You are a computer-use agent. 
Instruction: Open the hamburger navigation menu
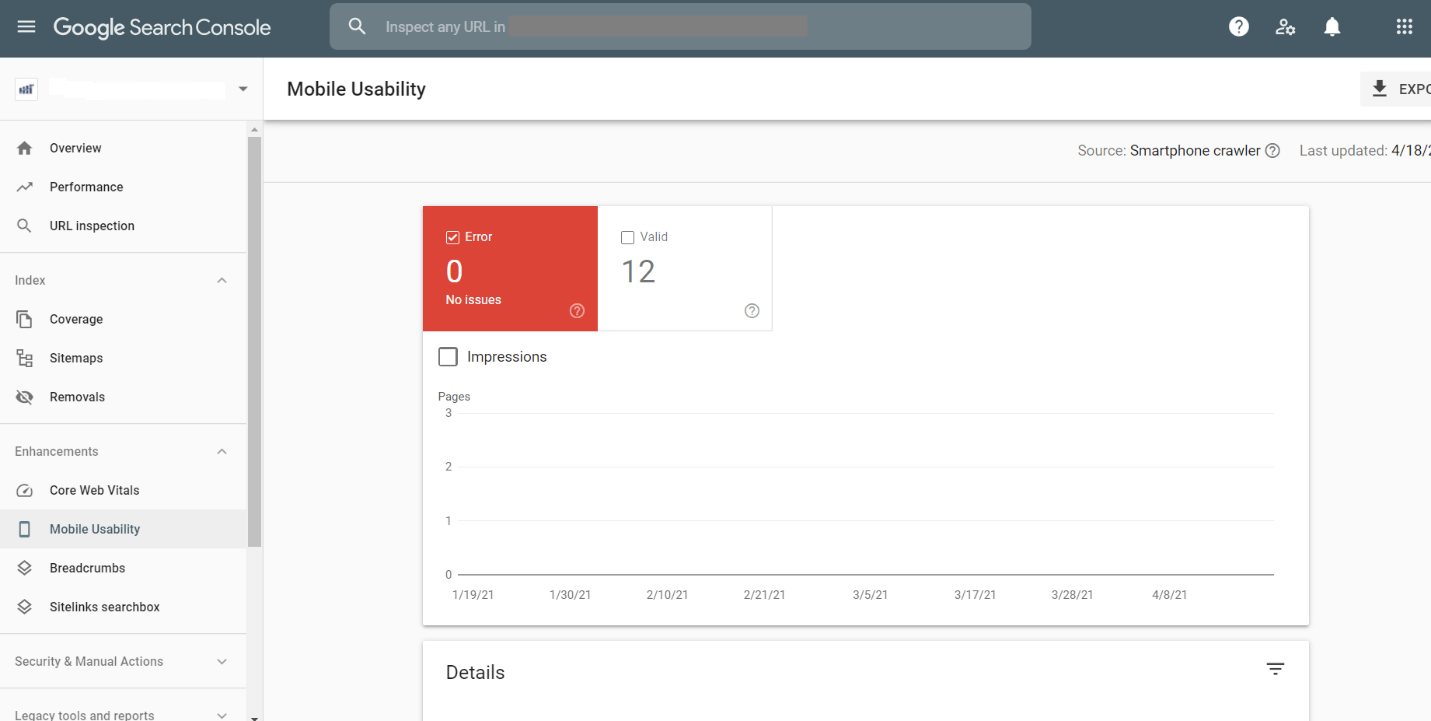tap(26, 26)
